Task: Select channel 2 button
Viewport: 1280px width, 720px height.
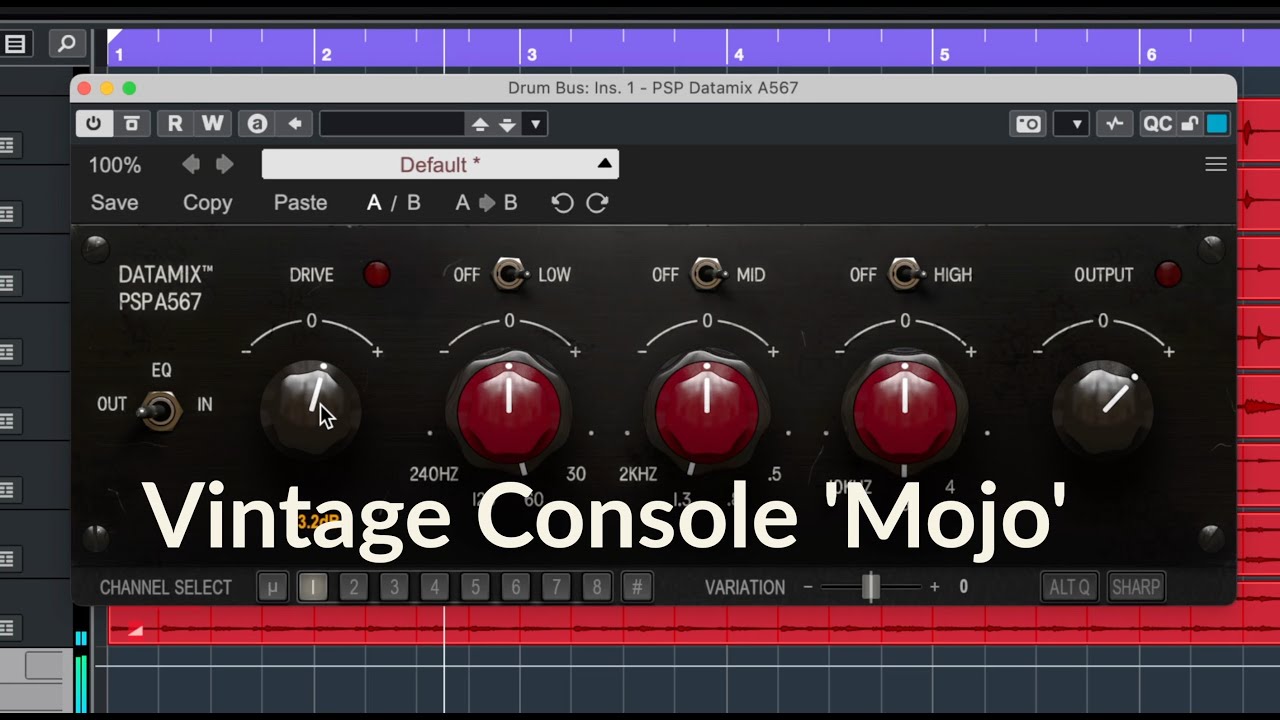Action: [x=353, y=587]
